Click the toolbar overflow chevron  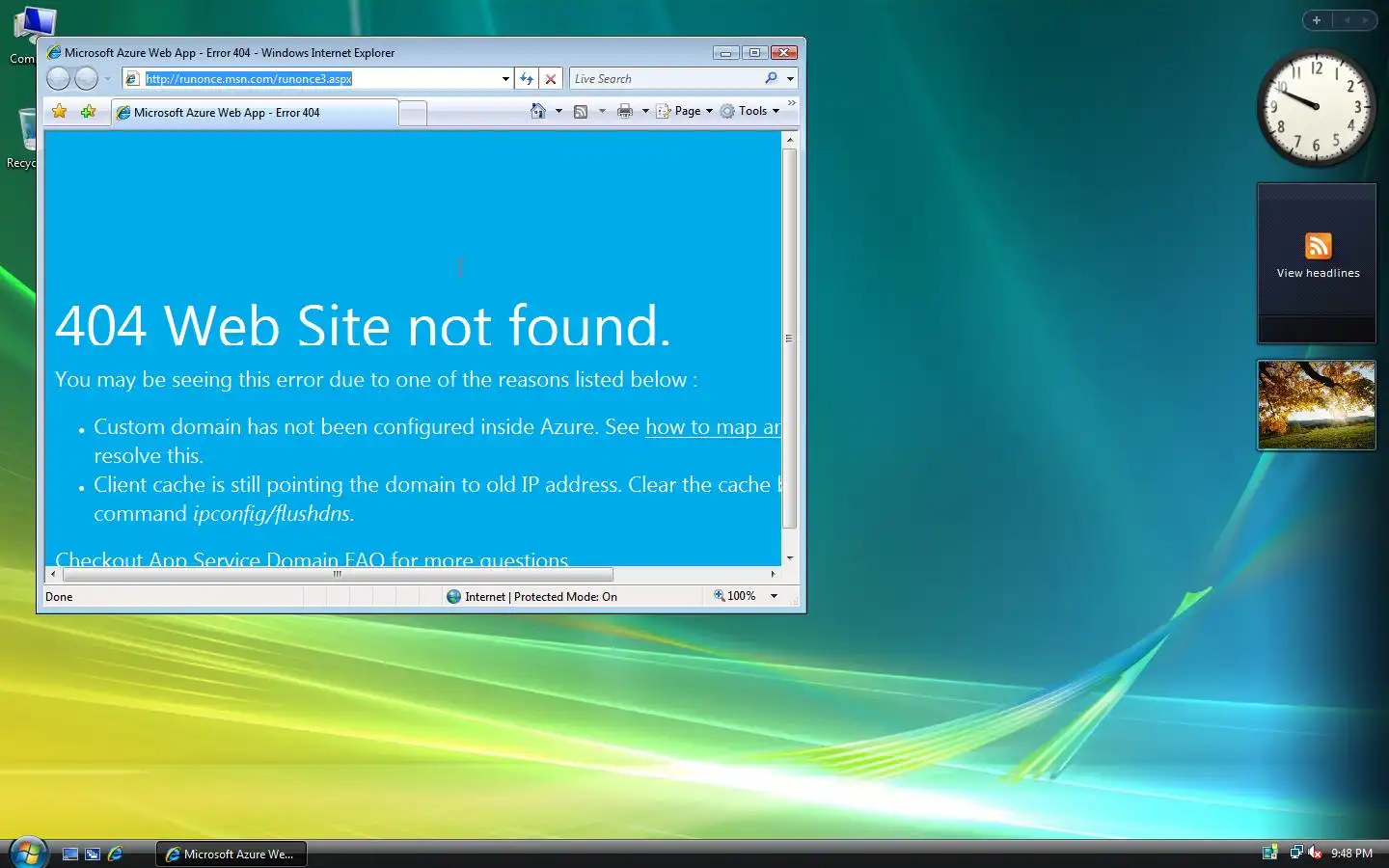pos(792,103)
